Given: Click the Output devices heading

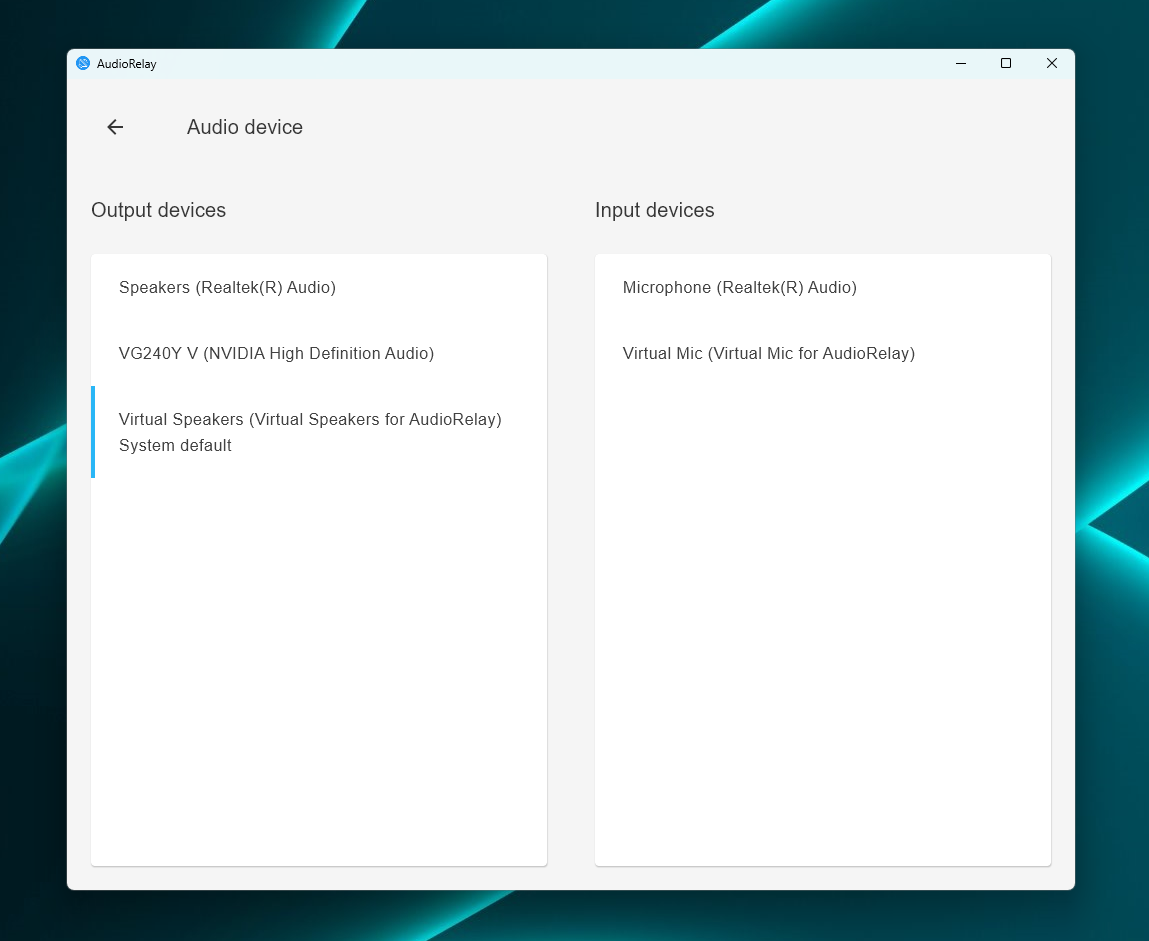Looking at the screenshot, I should [158, 210].
